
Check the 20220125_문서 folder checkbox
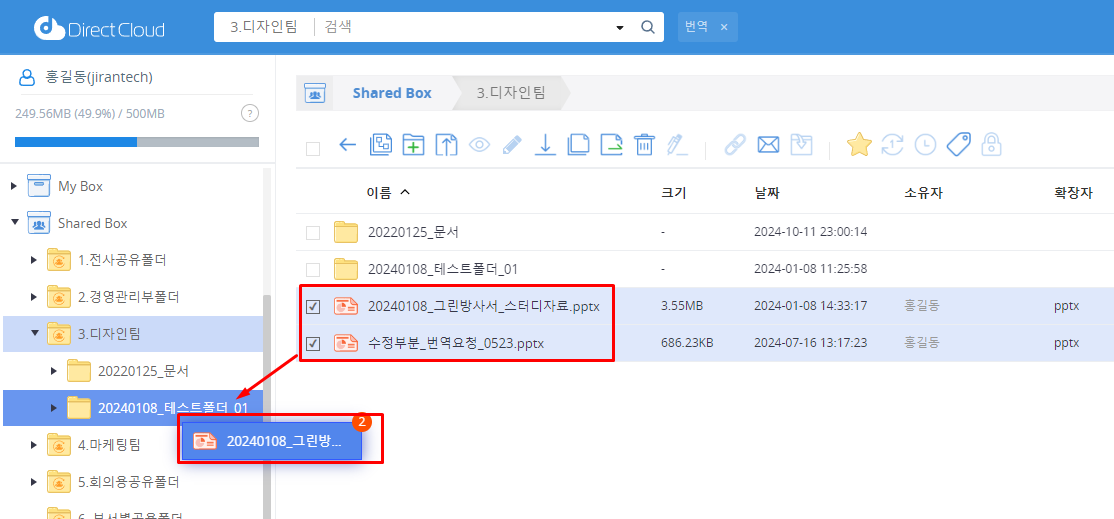click(313, 233)
